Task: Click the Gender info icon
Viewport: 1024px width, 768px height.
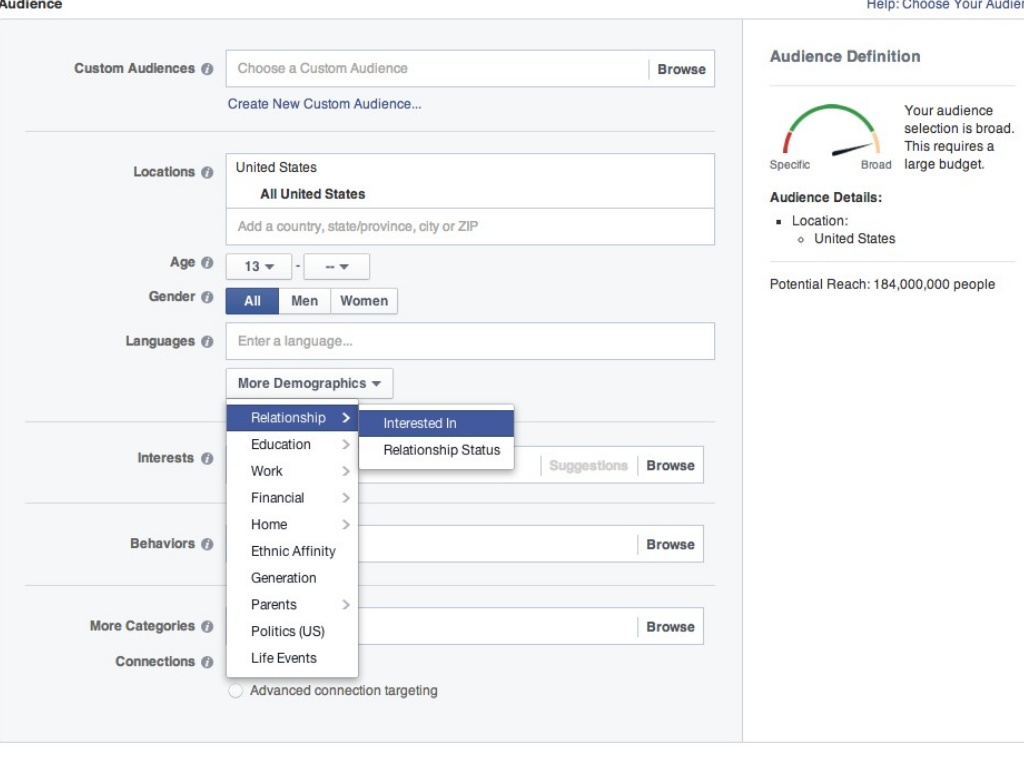Action: tap(207, 297)
